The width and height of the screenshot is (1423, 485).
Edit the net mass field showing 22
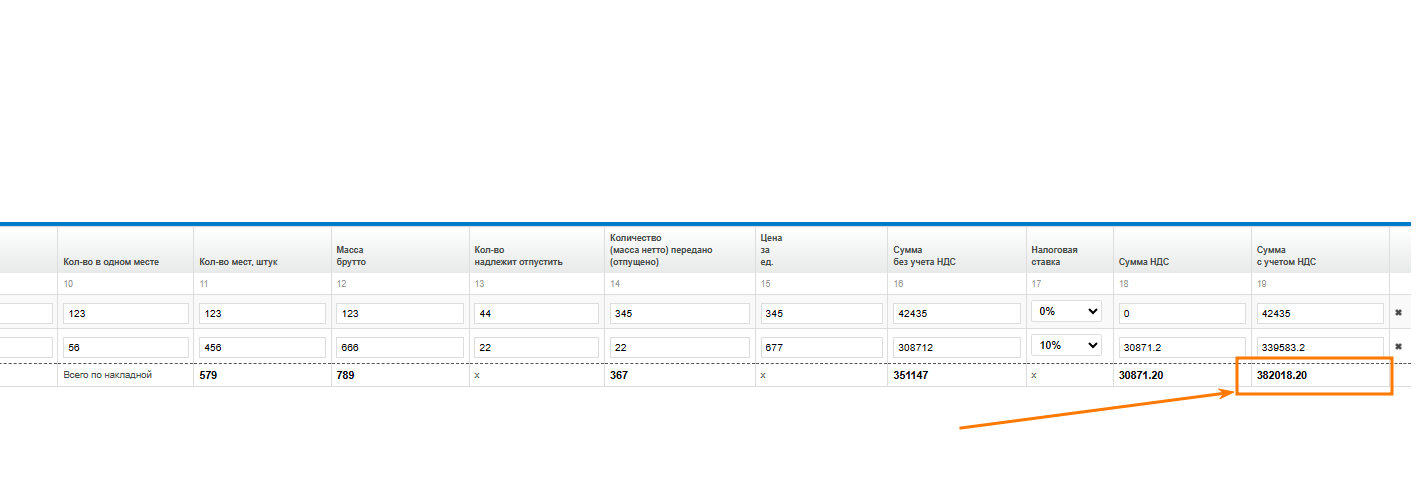[x=680, y=346]
